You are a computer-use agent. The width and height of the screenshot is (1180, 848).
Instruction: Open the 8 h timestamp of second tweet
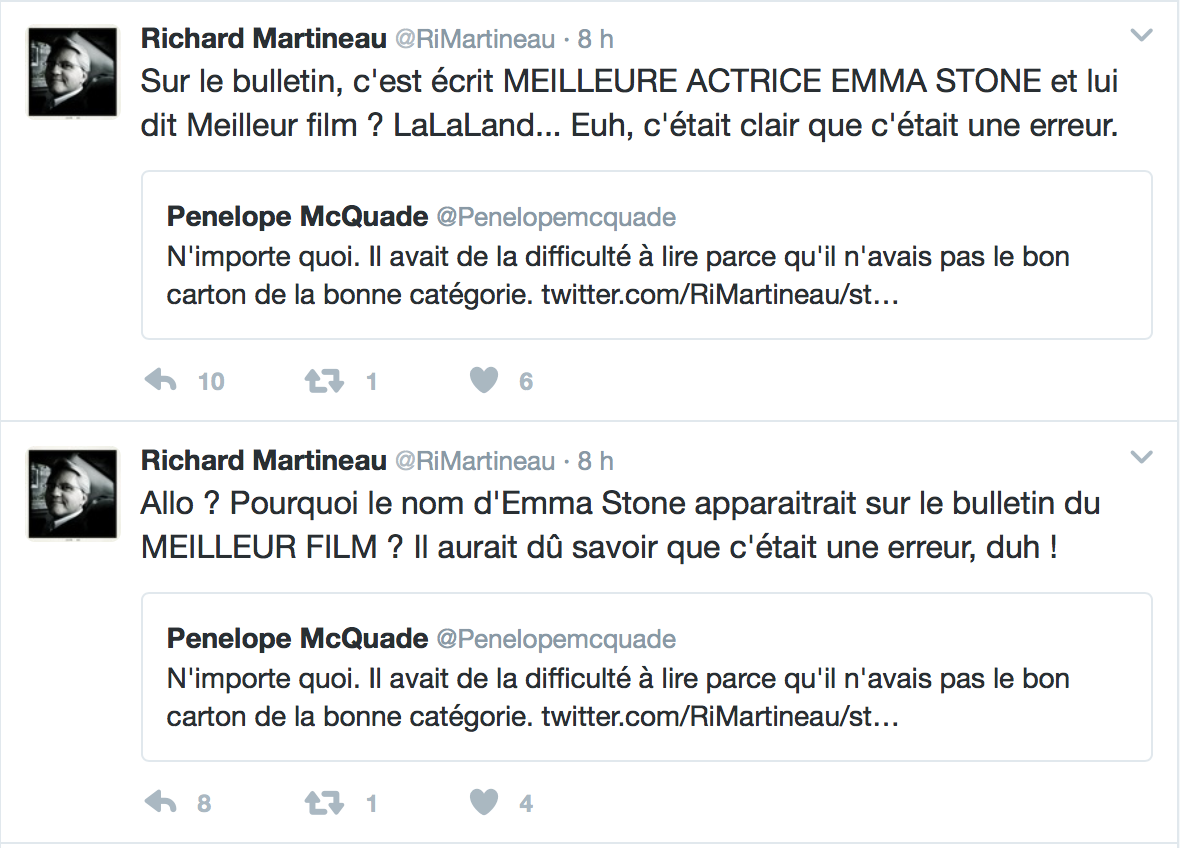pos(595,460)
